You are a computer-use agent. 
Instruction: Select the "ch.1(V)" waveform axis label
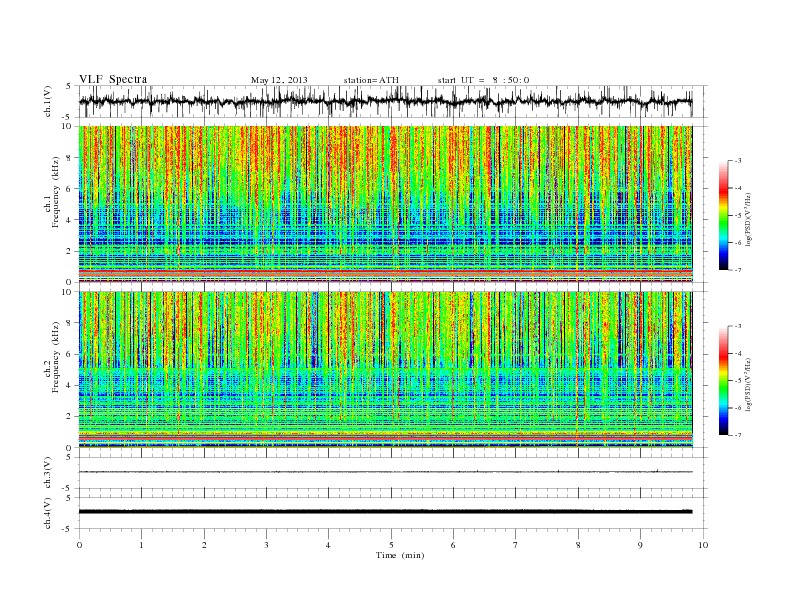(48, 101)
